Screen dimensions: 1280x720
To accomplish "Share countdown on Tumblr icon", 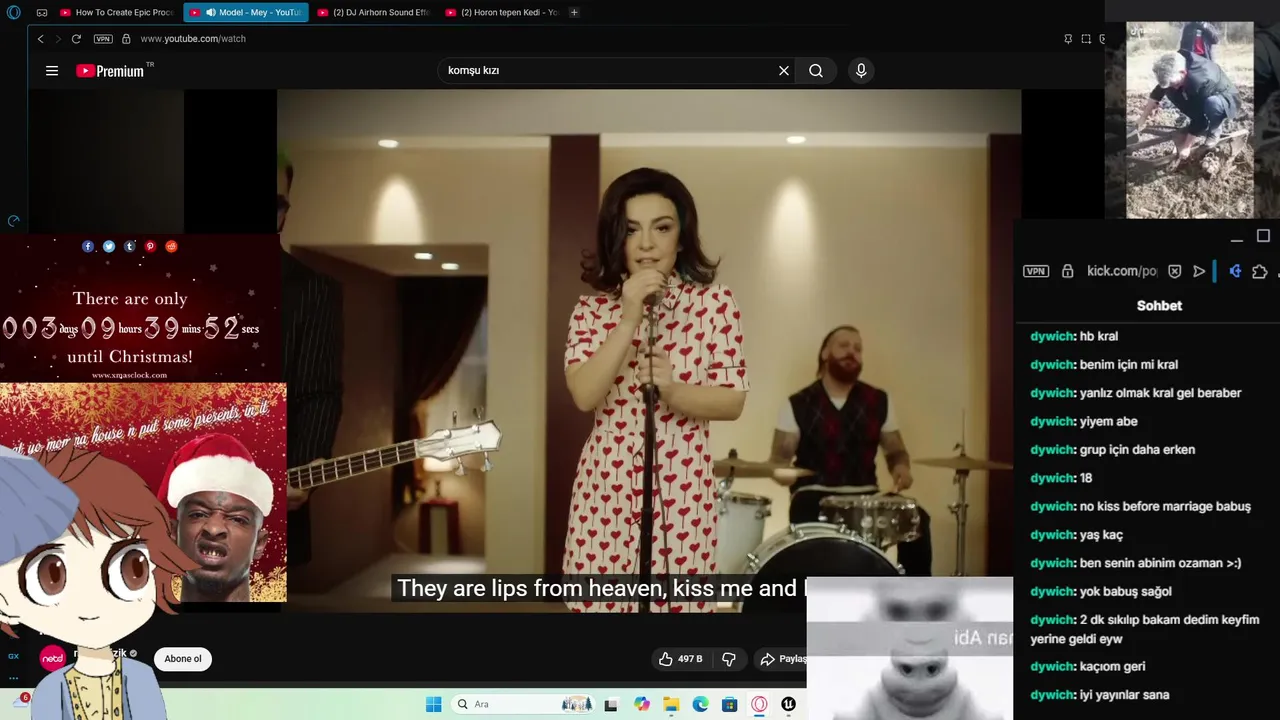I will 130,246.
